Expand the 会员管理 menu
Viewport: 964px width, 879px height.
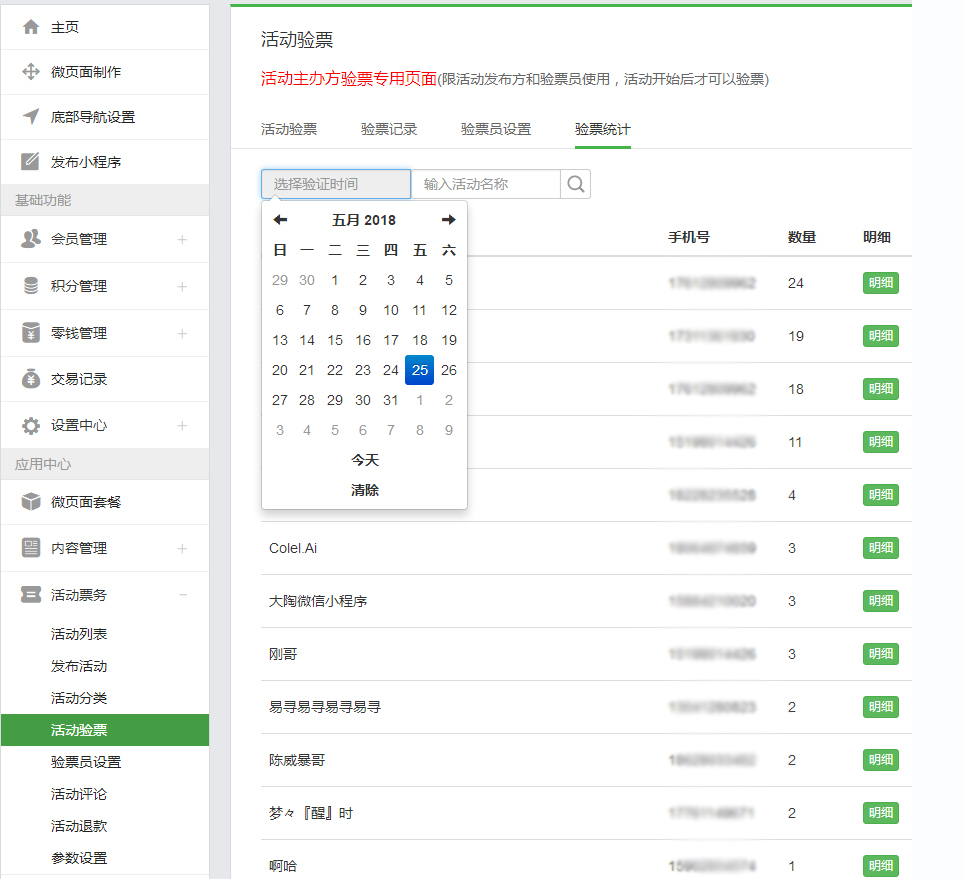(x=182, y=239)
